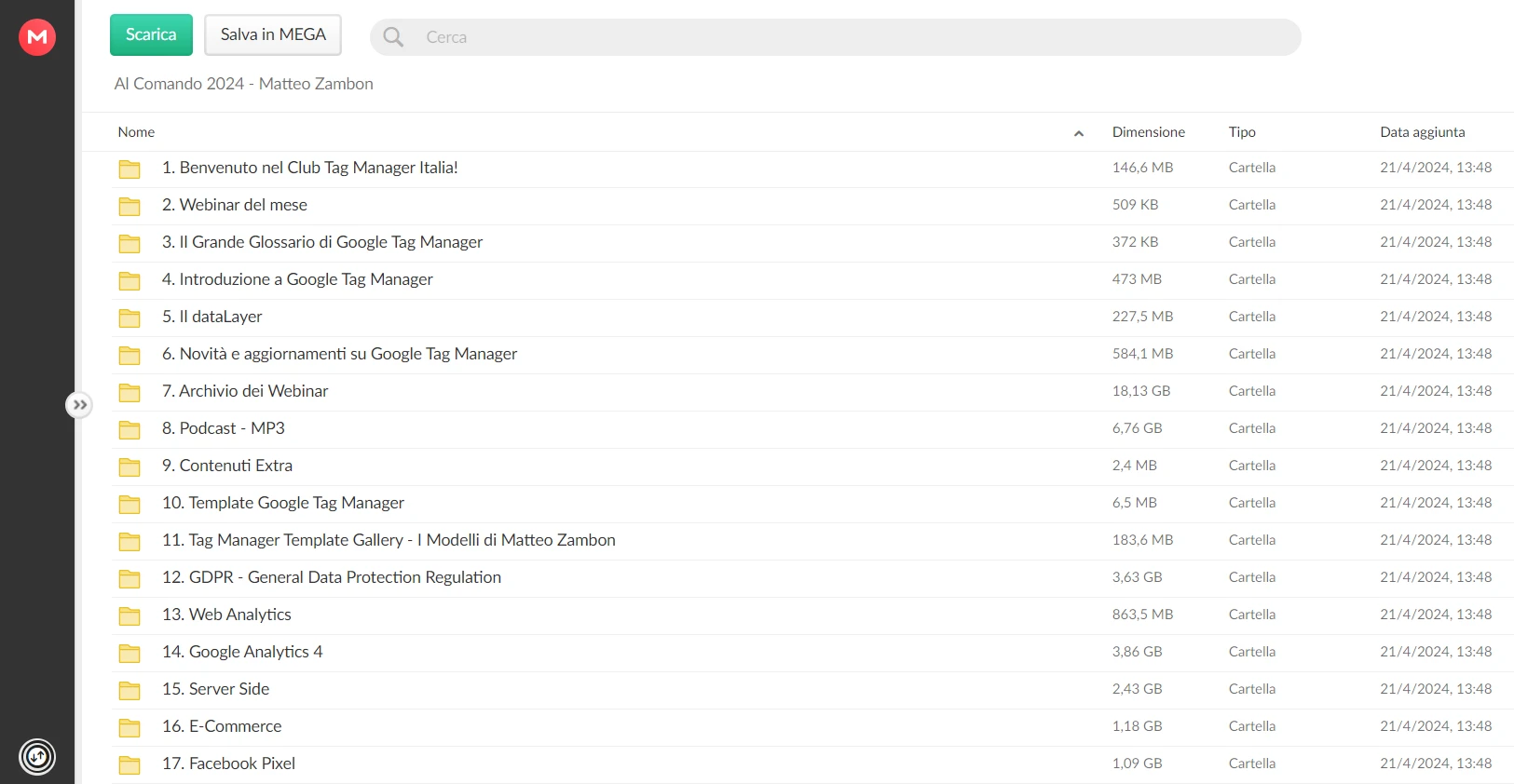This screenshot has height=784, width=1514.
Task: Click folder icon of Tag Manager Template Gallery
Action: tap(130, 541)
